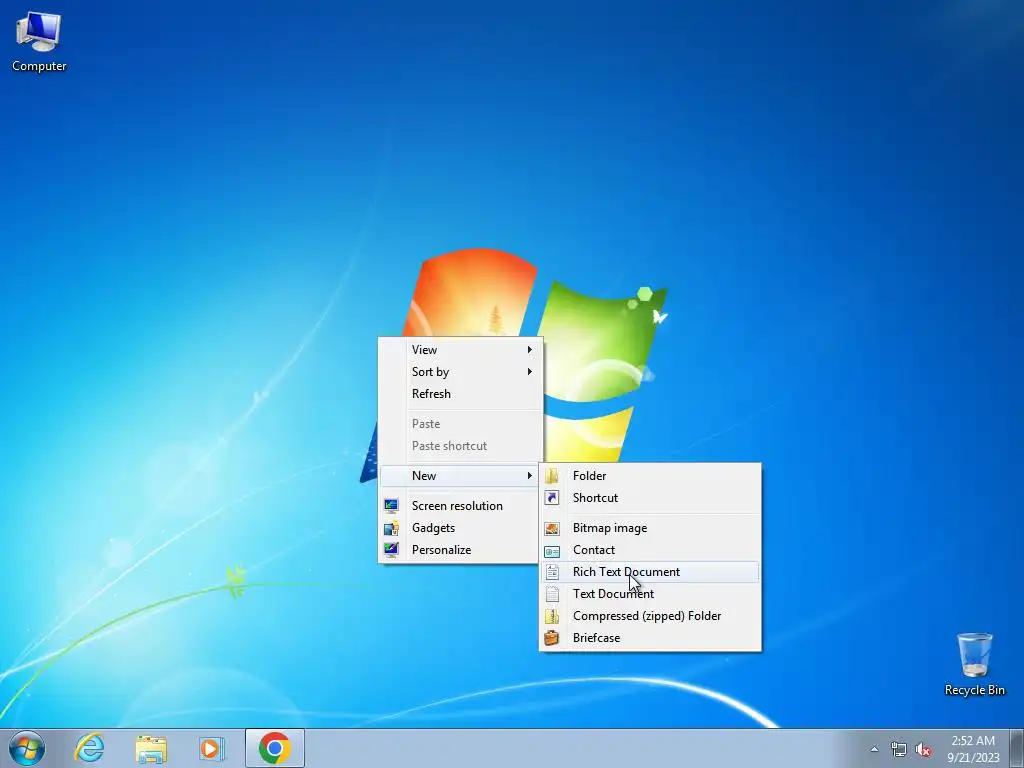Click the Shortcut arrow icon

coord(552,498)
